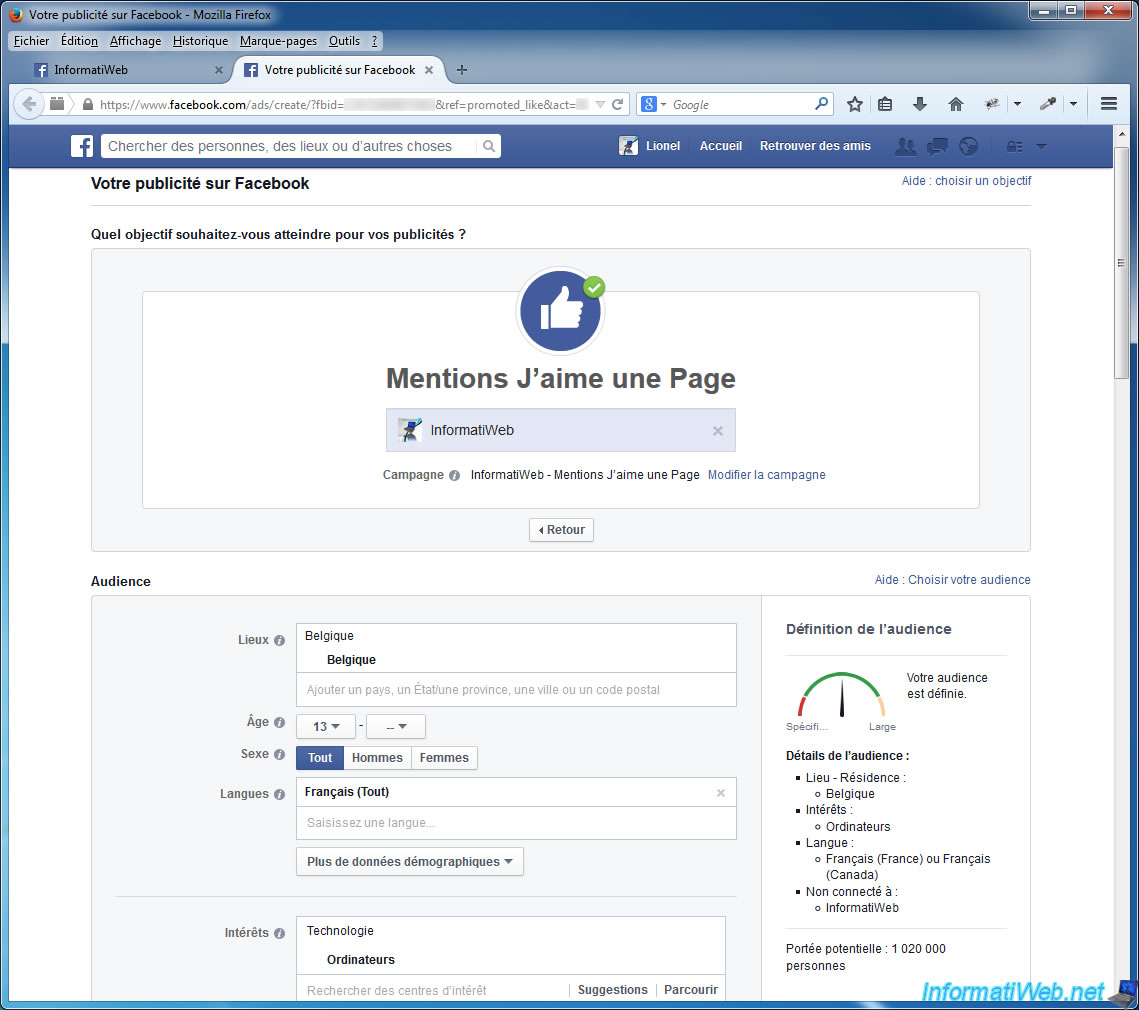Click the info icon next to Langues

click(279, 794)
